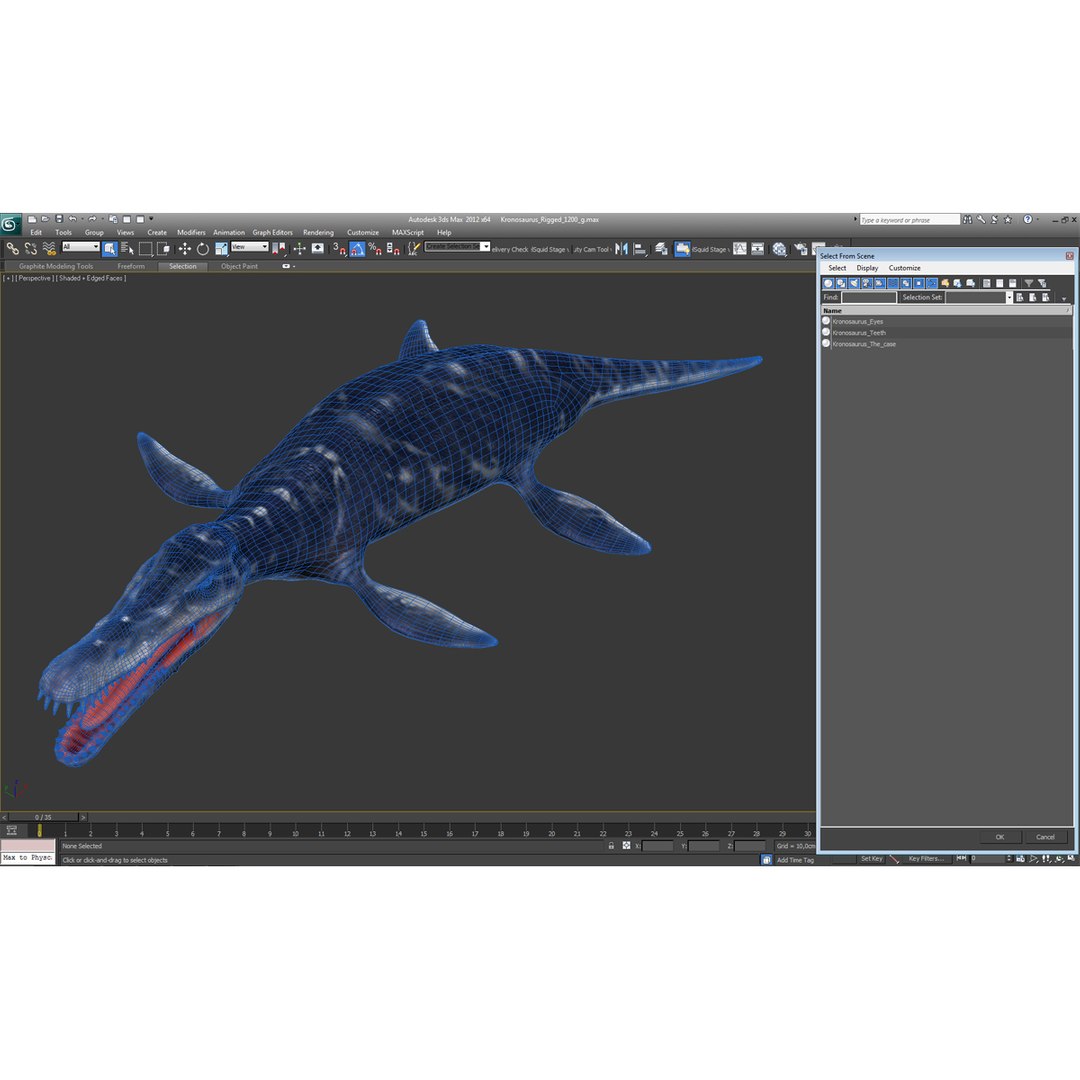Click the Mirror tool icon
The image size is (1080, 1080).
click(x=621, y=249)
